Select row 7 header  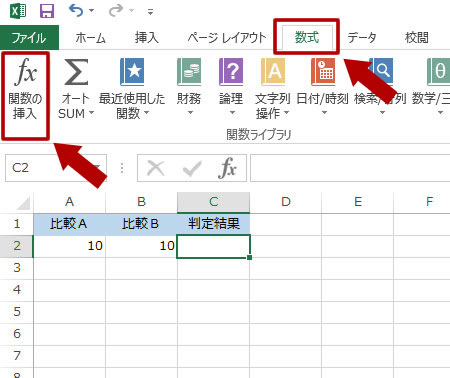[x=17, y=356]
